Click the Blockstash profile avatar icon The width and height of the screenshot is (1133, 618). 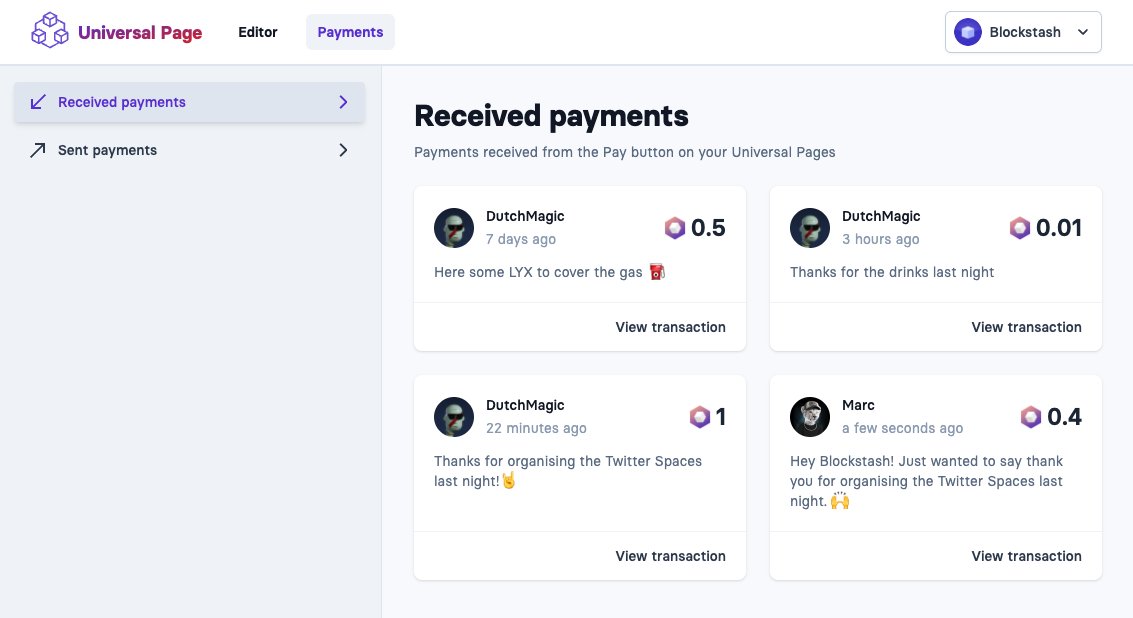(968, 32)
